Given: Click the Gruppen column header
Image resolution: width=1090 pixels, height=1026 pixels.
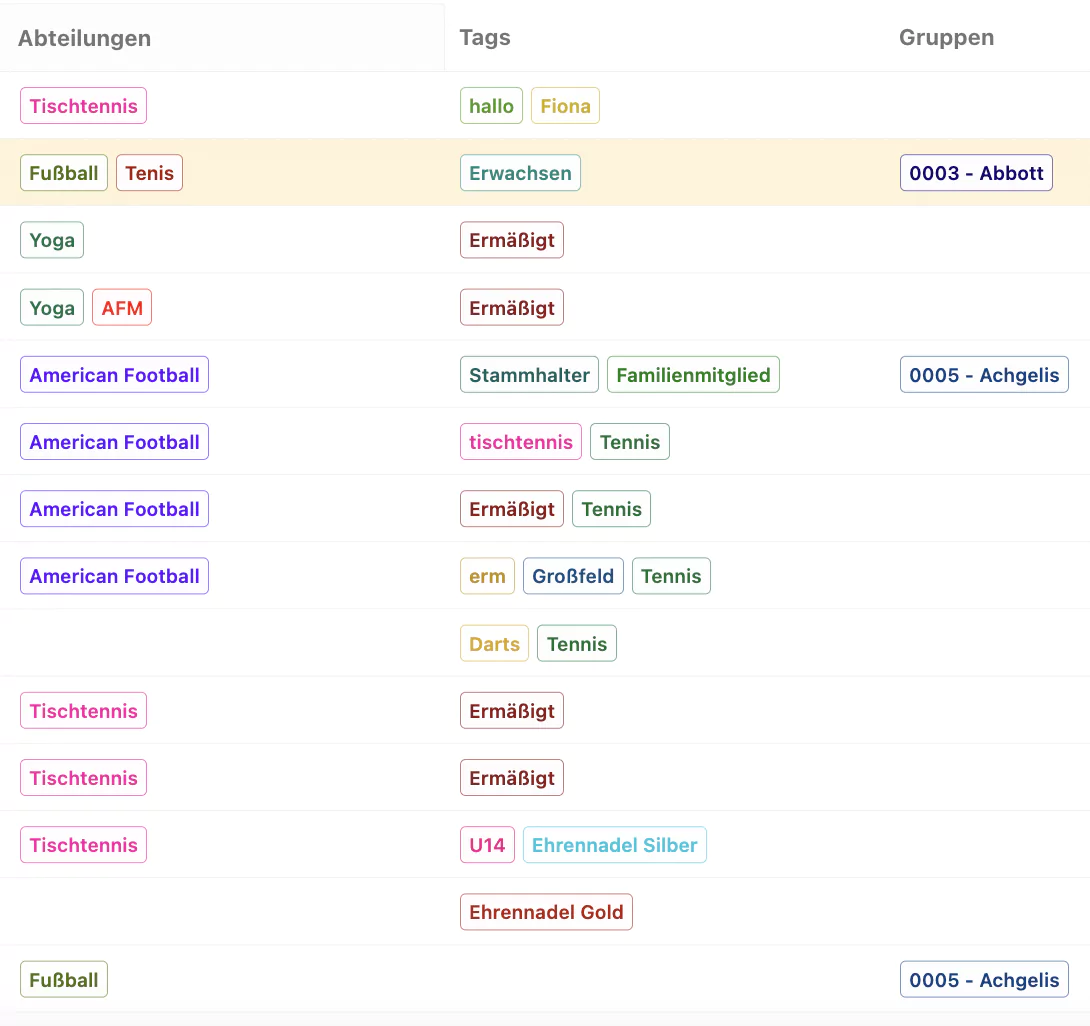Looking at the screenshot, I should point(946,38).
